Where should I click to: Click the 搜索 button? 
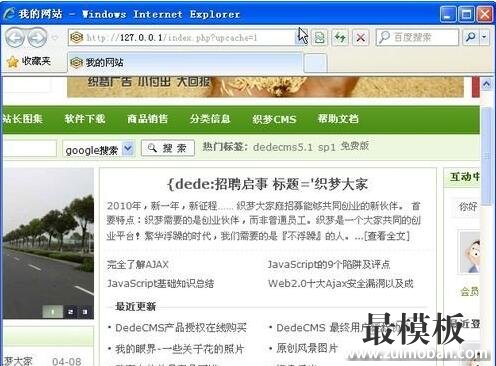168,148
